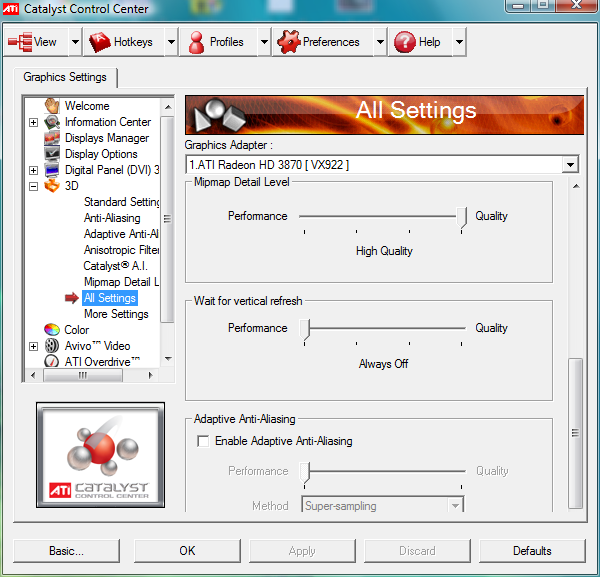Click the 3D orange cube icon
Screen dimensions: 600x577
point(52,186)
